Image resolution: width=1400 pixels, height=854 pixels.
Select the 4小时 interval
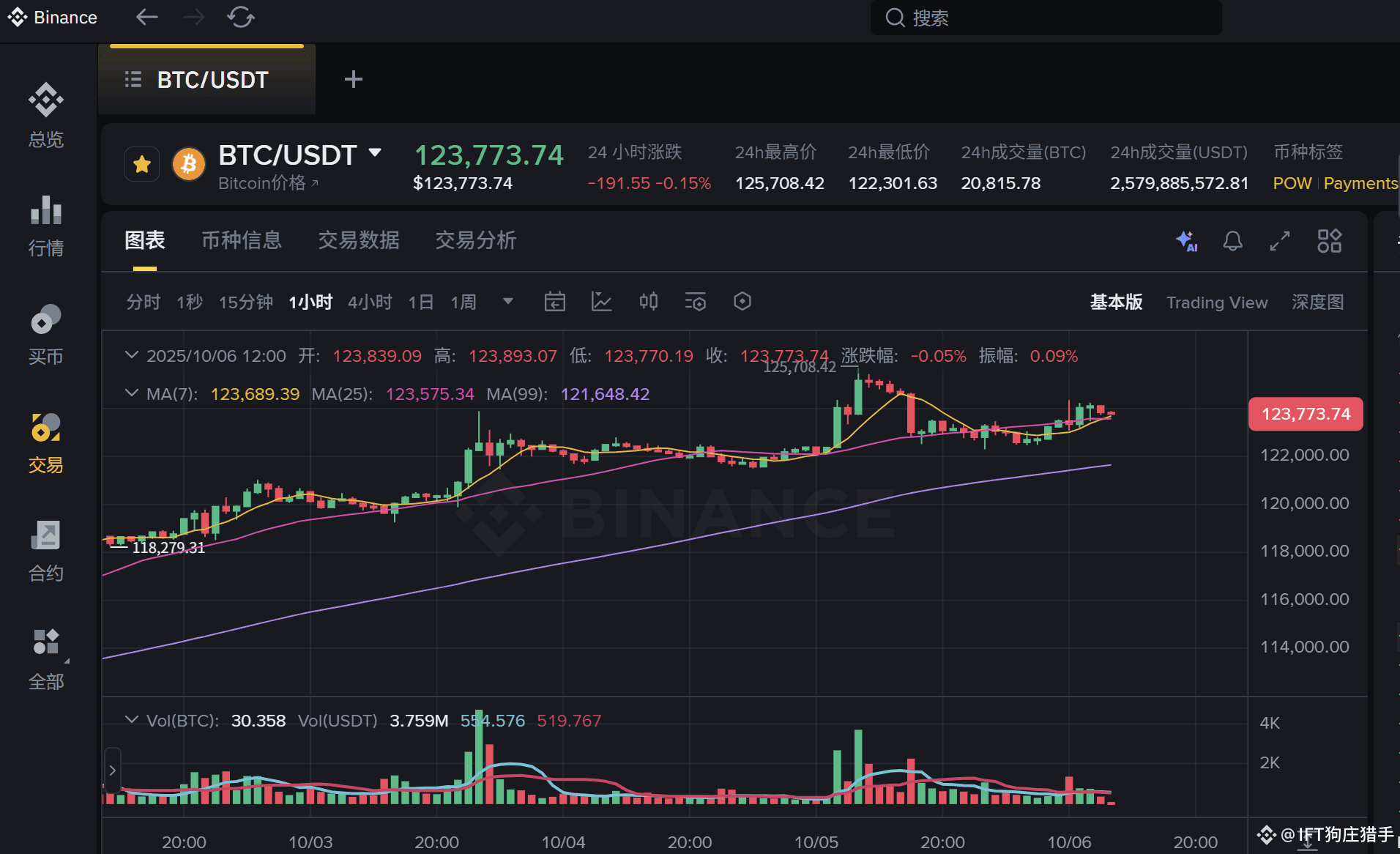point(370,302)
